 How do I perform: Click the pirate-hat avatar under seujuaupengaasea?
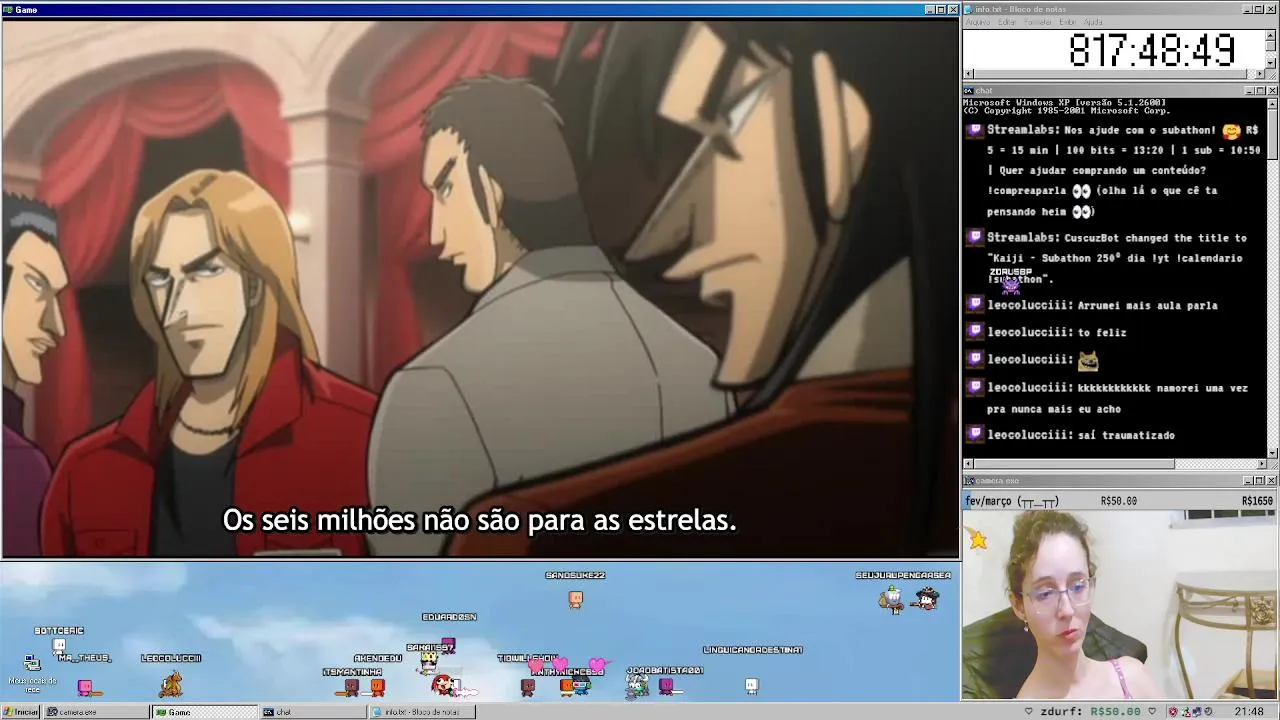click(928, 598)
